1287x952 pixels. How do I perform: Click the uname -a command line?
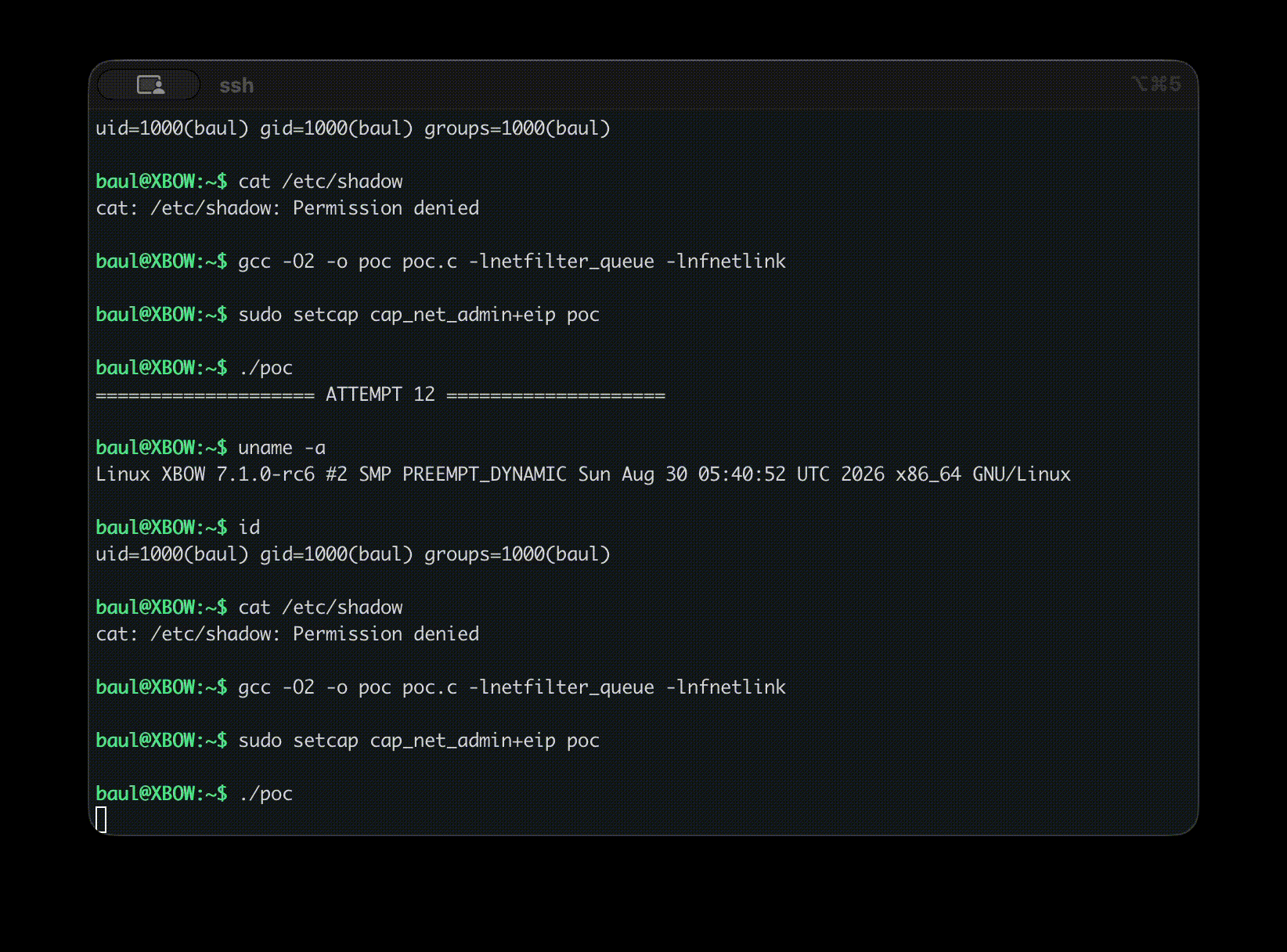211,448
